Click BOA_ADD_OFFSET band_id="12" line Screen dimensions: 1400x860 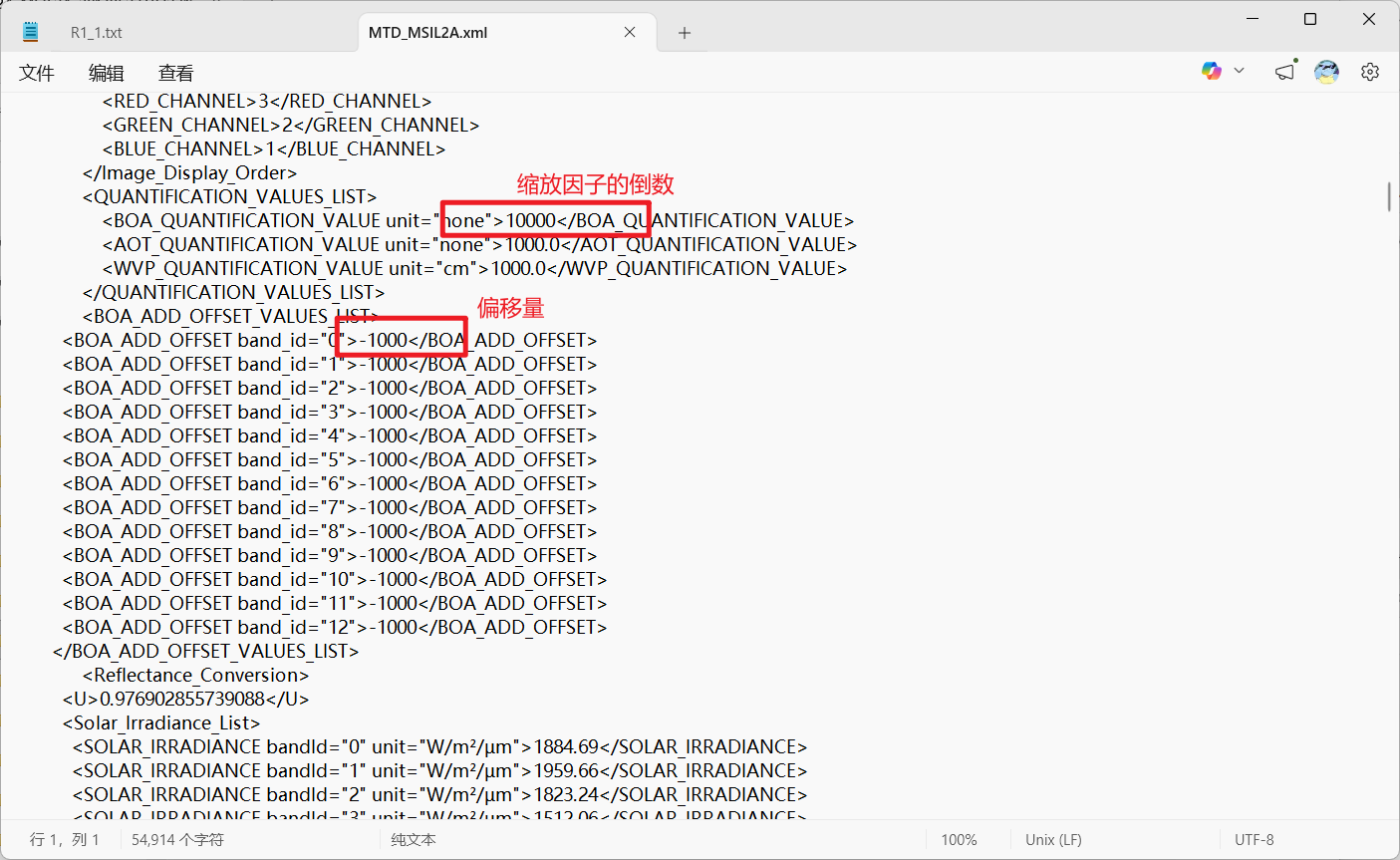point(335,627)
